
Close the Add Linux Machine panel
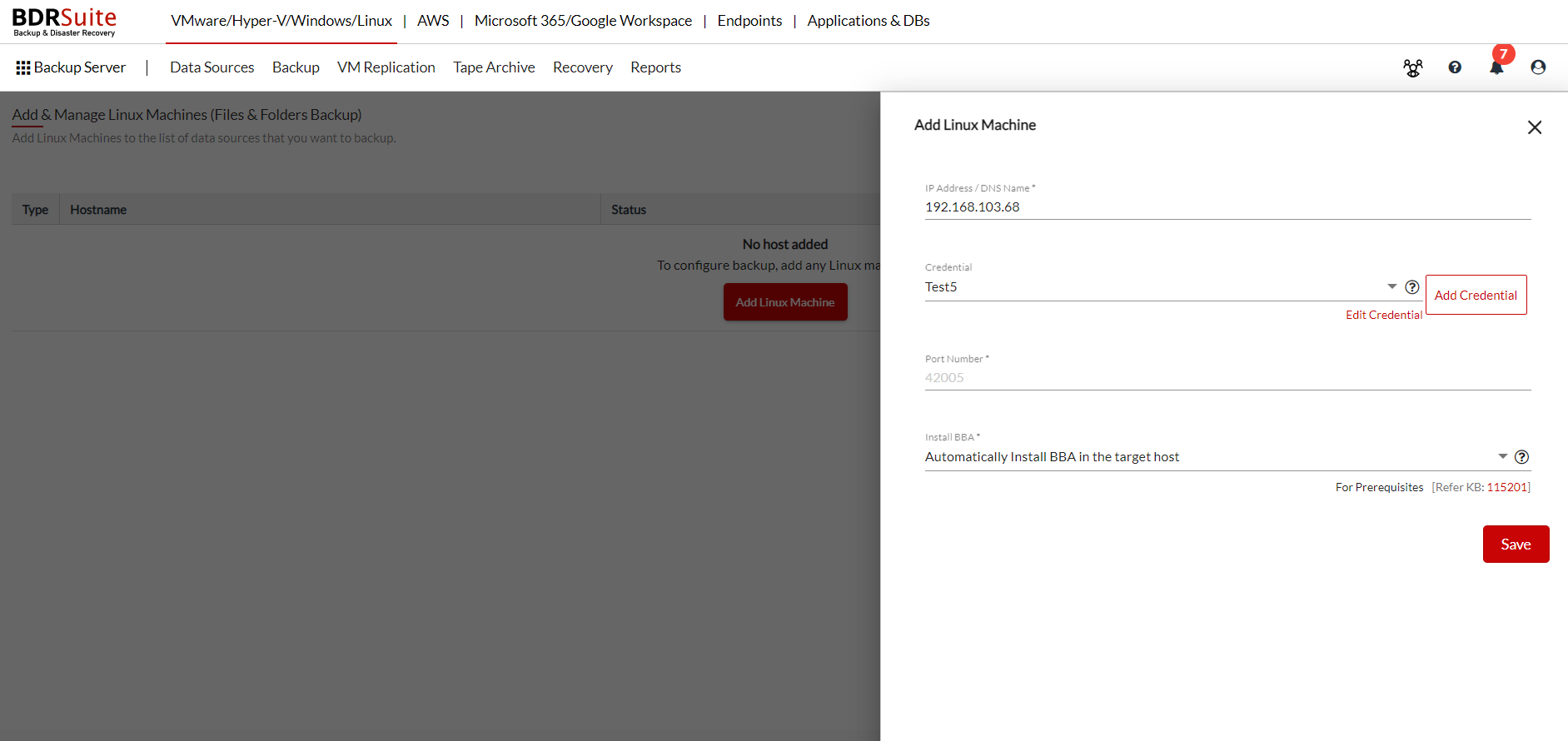(1535, 127)
